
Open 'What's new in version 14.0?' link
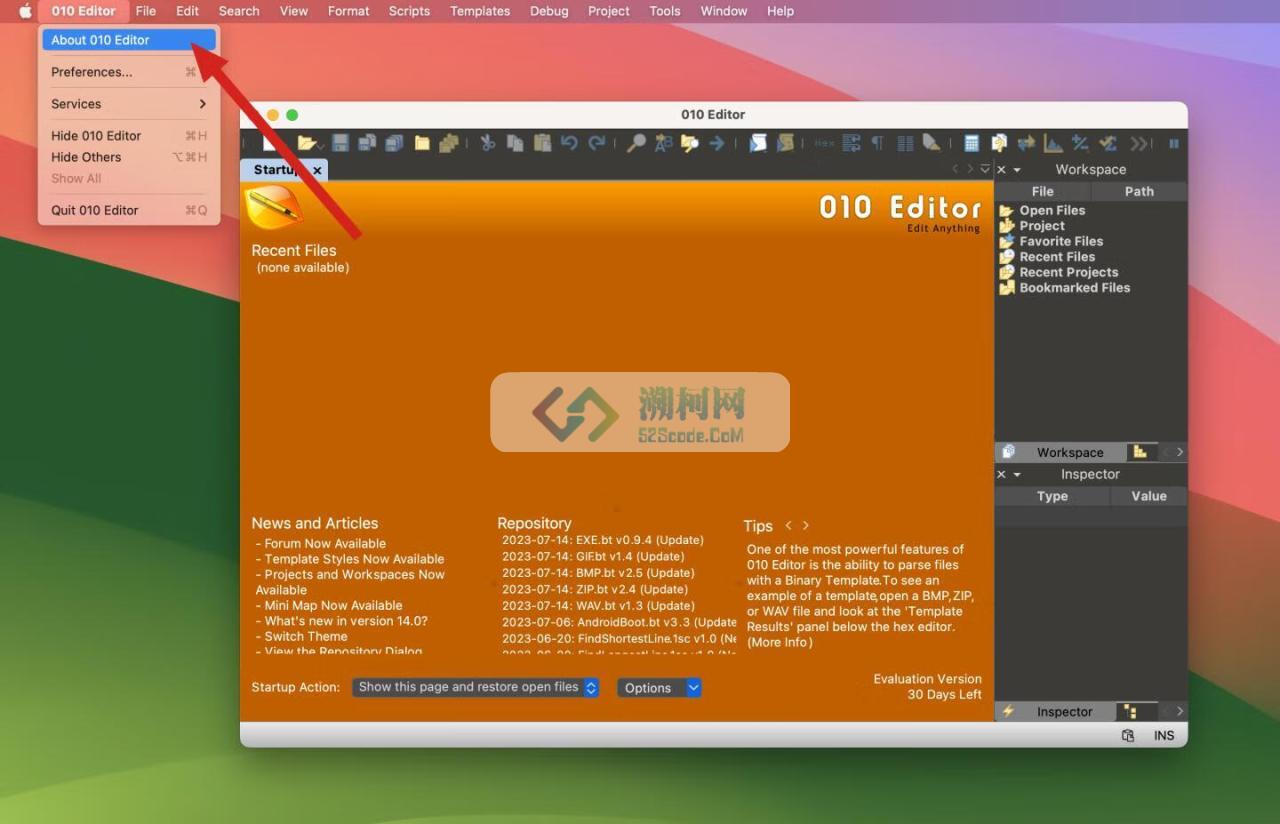(346, 621)
